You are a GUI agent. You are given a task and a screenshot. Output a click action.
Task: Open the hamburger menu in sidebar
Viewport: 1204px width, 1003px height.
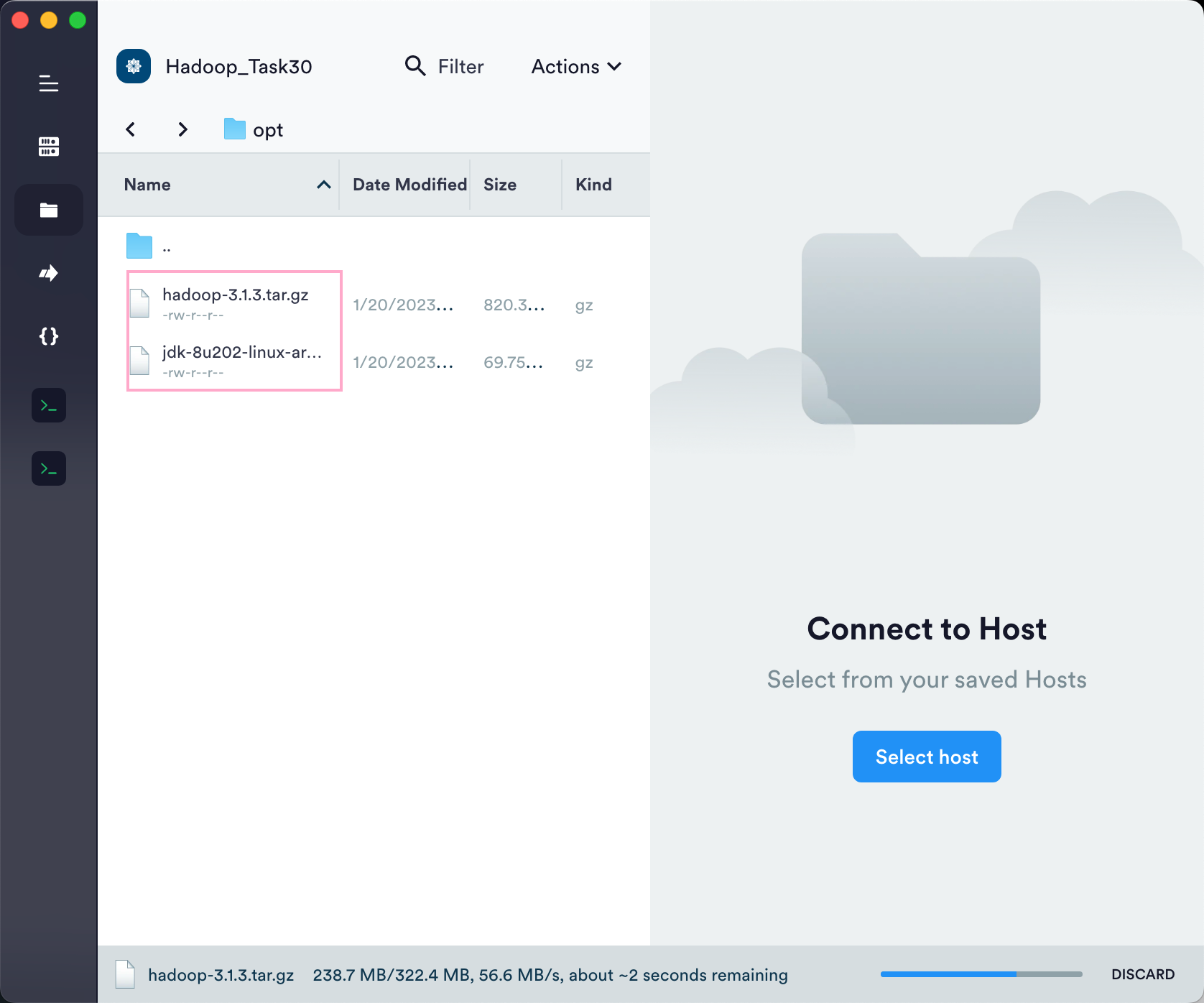point(49,83)
